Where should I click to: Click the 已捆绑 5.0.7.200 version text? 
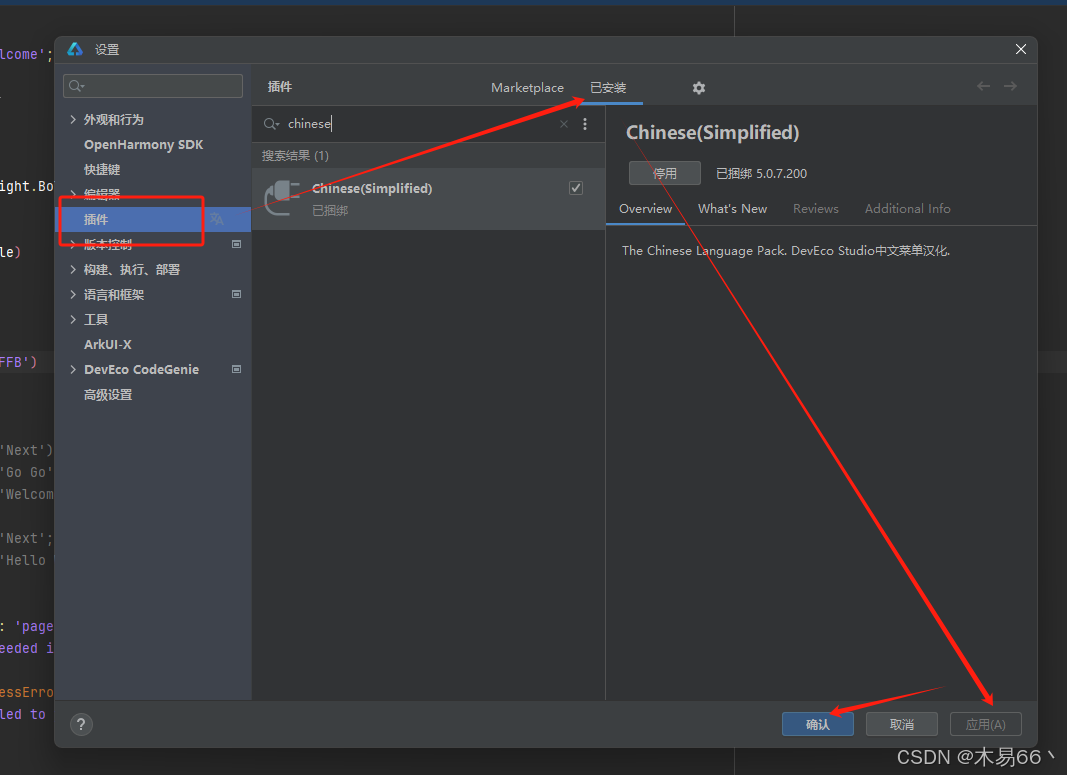click(761, 174)
